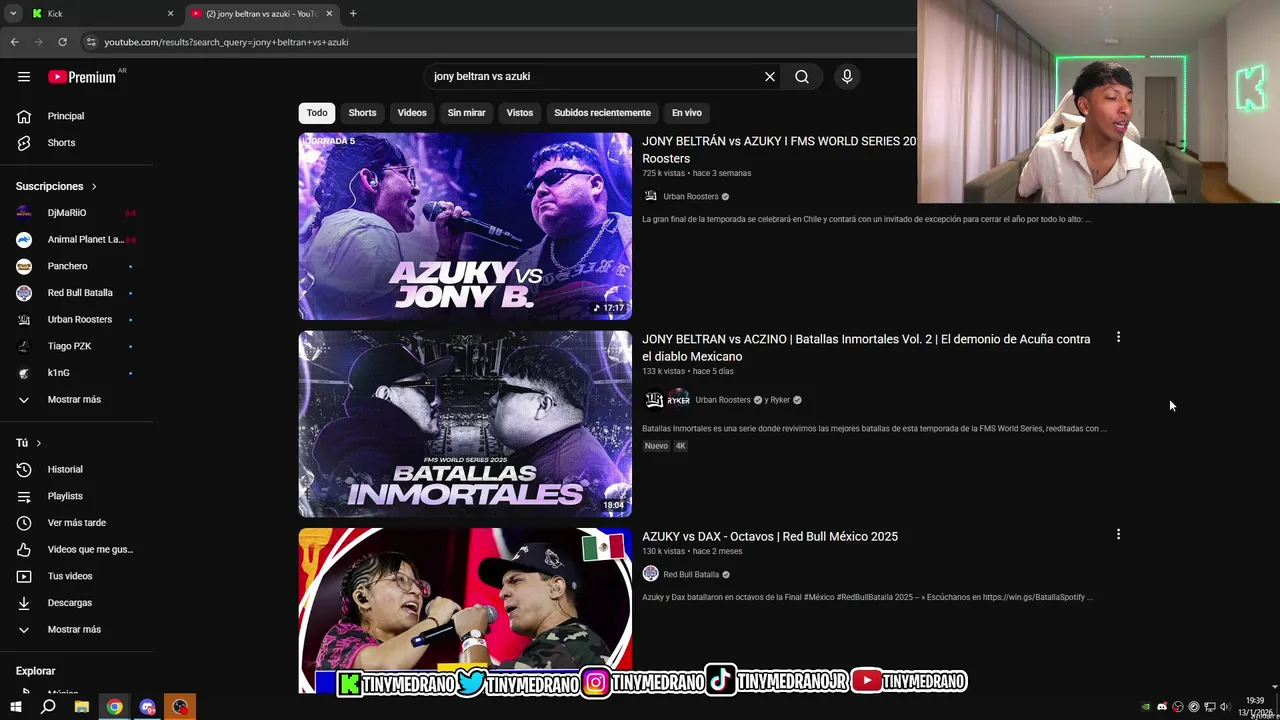Open the YouTube hamburger guide menu
1280x720 pixels.
(24, 76)
